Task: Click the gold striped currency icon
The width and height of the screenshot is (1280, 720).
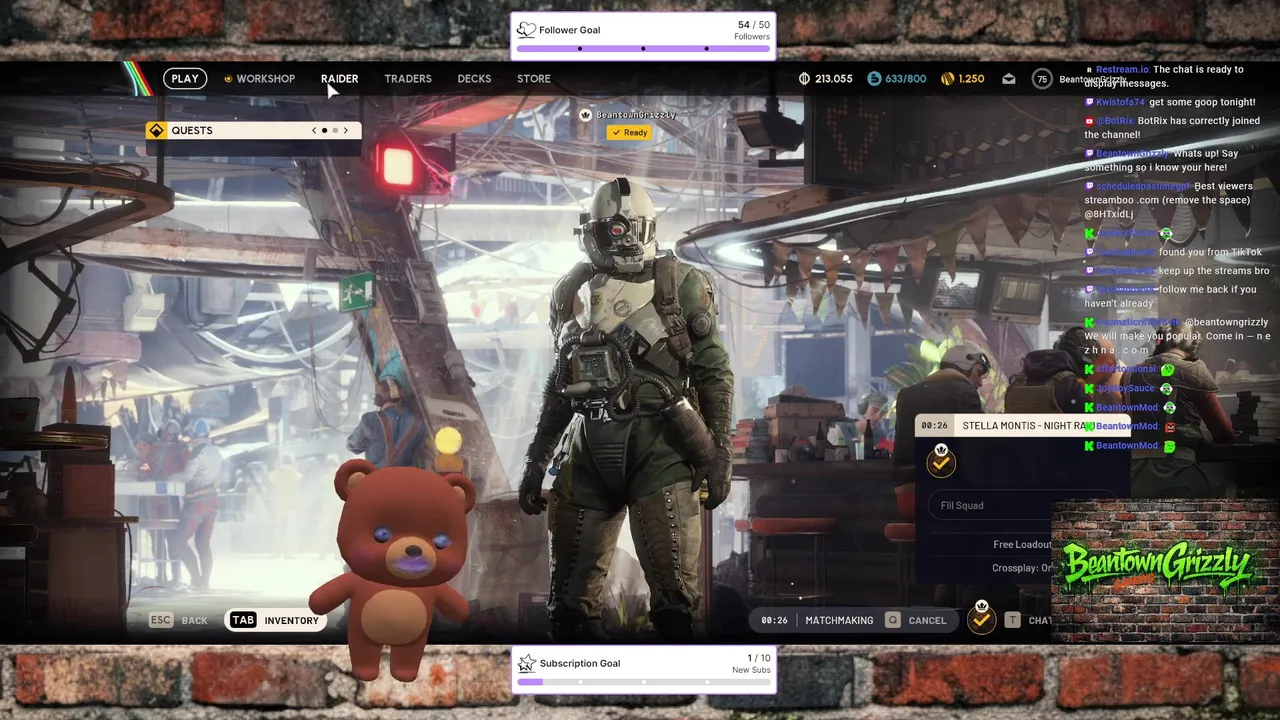Action: 947,79
